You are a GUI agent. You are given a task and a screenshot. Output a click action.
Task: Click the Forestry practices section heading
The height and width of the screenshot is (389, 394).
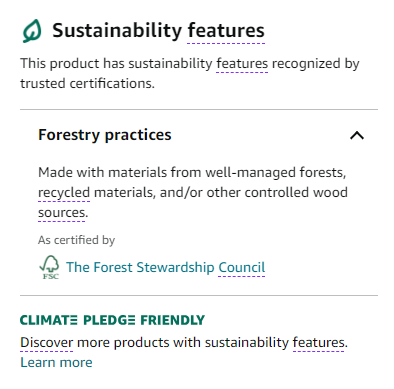[x=105, y=135]
